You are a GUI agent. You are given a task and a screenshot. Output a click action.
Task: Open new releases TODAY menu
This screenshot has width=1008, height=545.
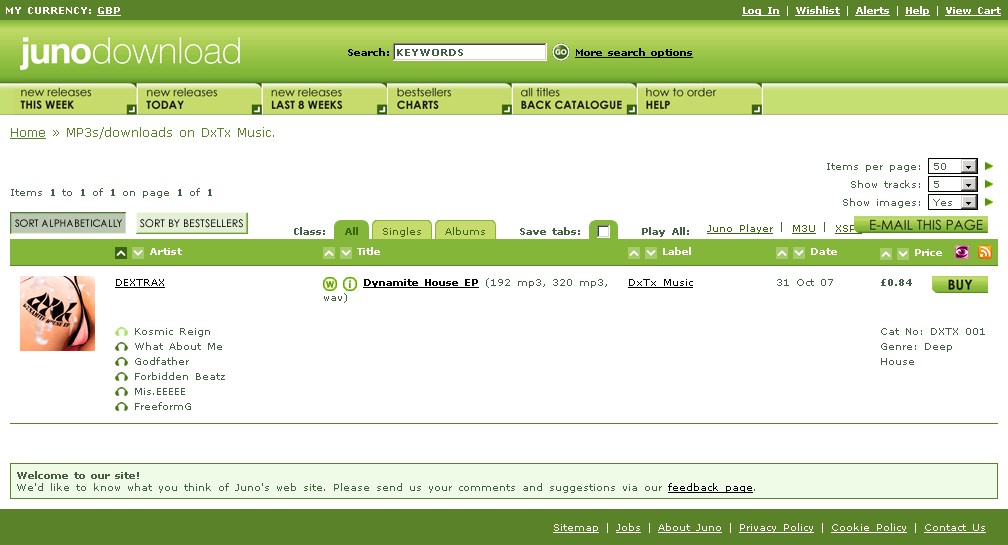pos(199,99)
